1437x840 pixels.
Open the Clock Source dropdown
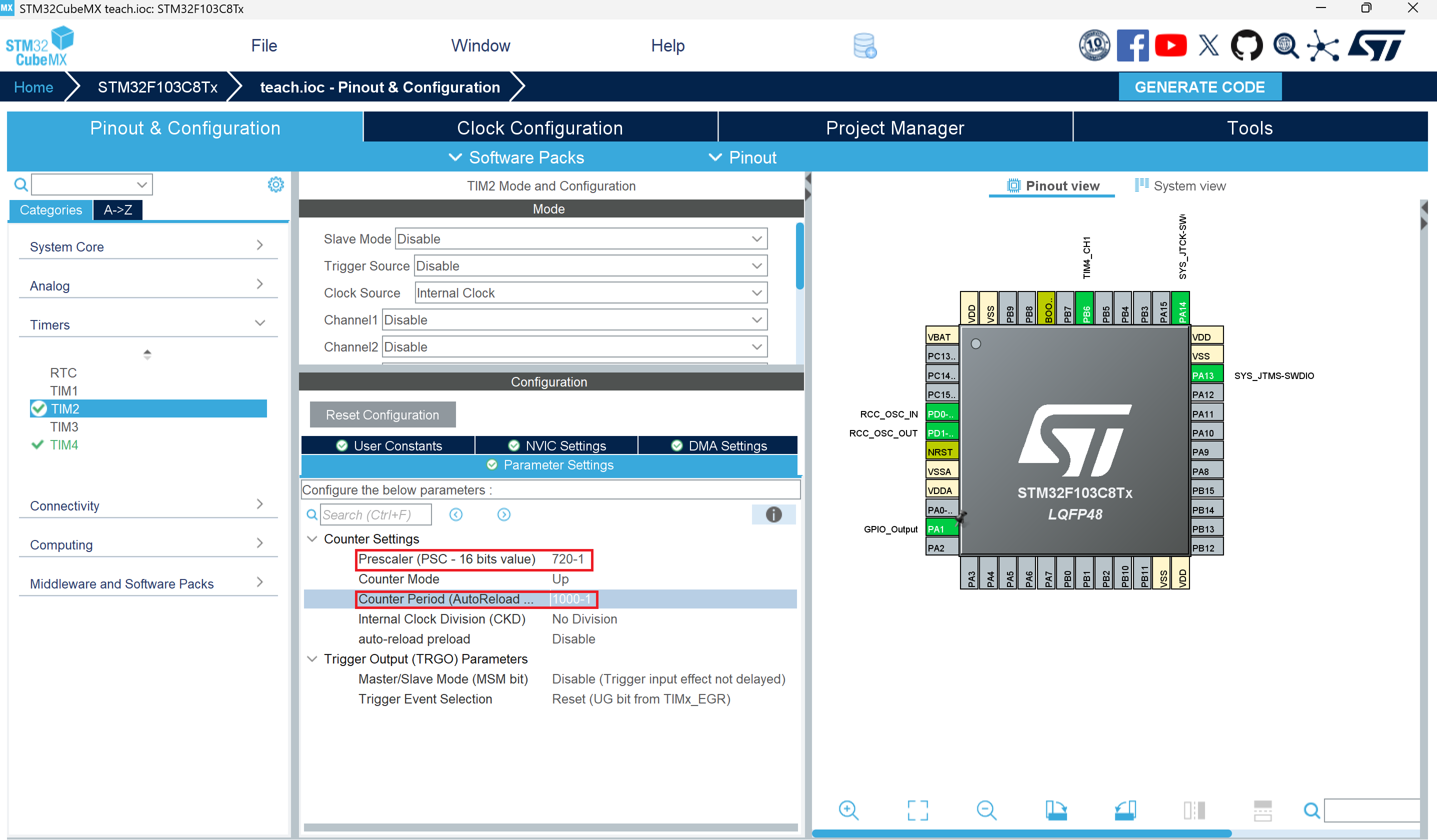(590, 292)
